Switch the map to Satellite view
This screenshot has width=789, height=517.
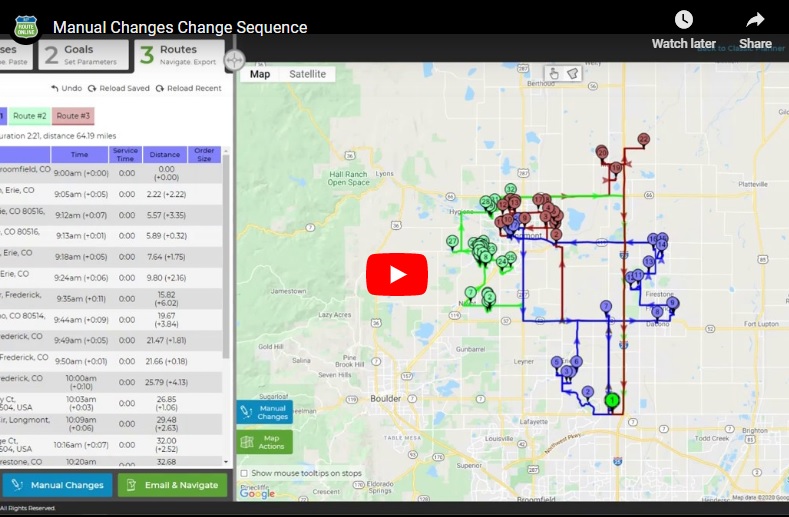coord(307,74)
